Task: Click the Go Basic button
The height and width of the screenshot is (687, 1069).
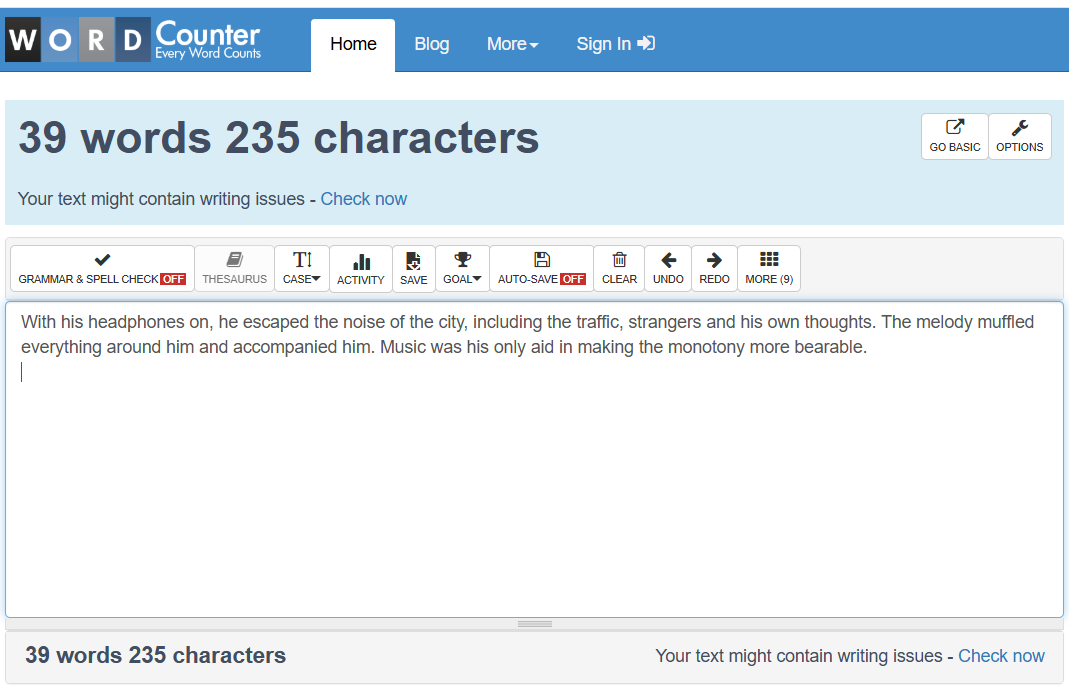Action: point(954,136)
